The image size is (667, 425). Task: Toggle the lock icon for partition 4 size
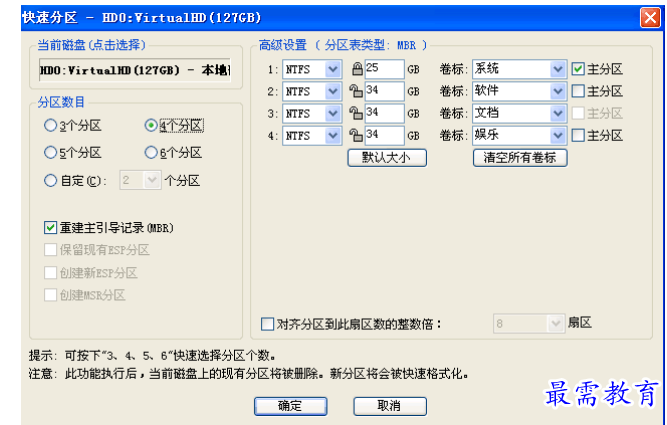click(x=356, y=135)
